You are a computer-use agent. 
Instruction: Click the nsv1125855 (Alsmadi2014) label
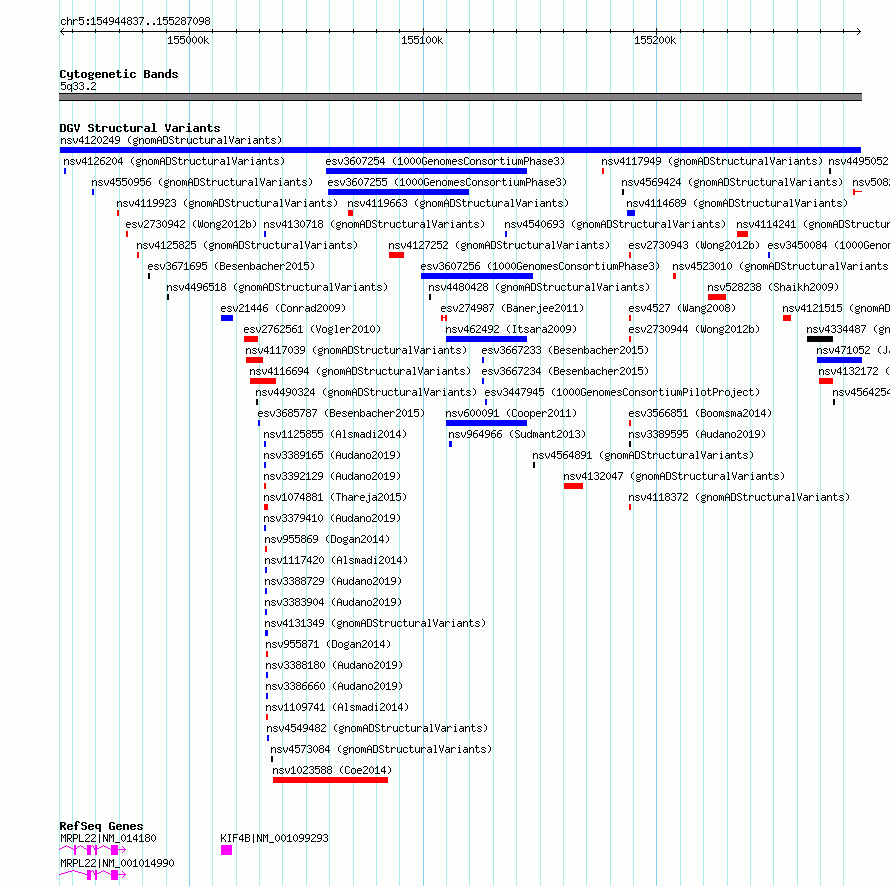tap(335, 434)
